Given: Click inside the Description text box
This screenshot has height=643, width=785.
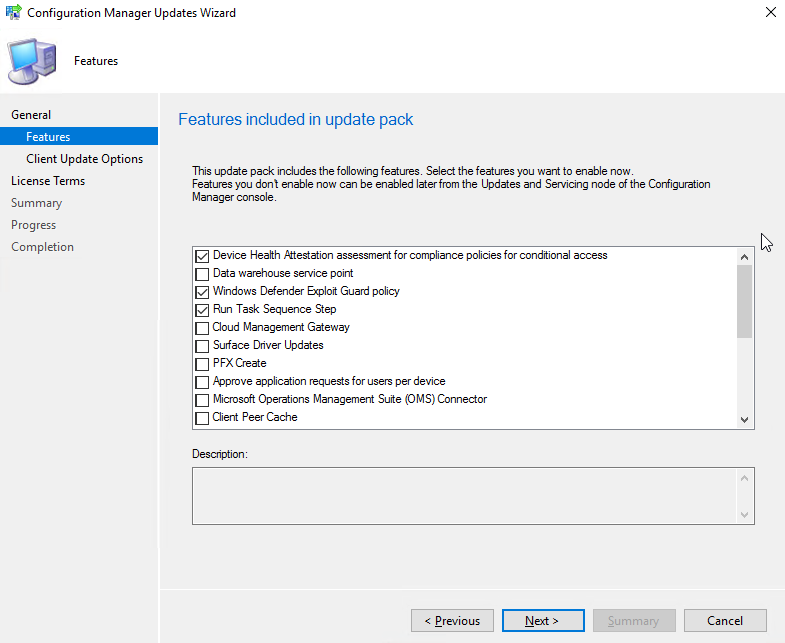Looking at the screenshot, I should pyautogui.click(x=465, y=496).
